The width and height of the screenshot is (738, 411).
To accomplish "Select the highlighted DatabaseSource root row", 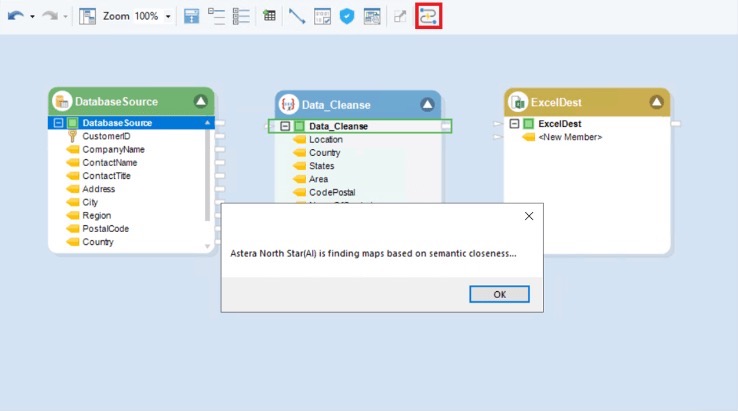I will pyautogui.click(x=131, y=123).
